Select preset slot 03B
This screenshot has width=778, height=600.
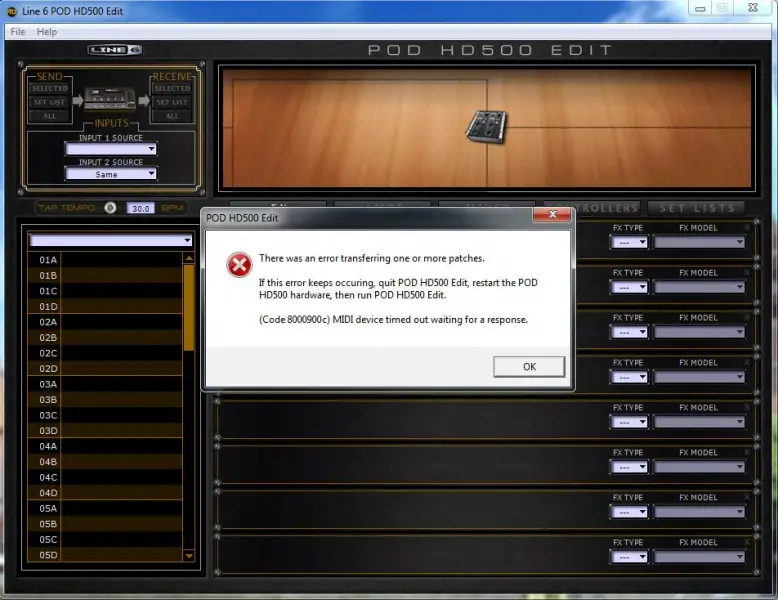coord(105,400)
